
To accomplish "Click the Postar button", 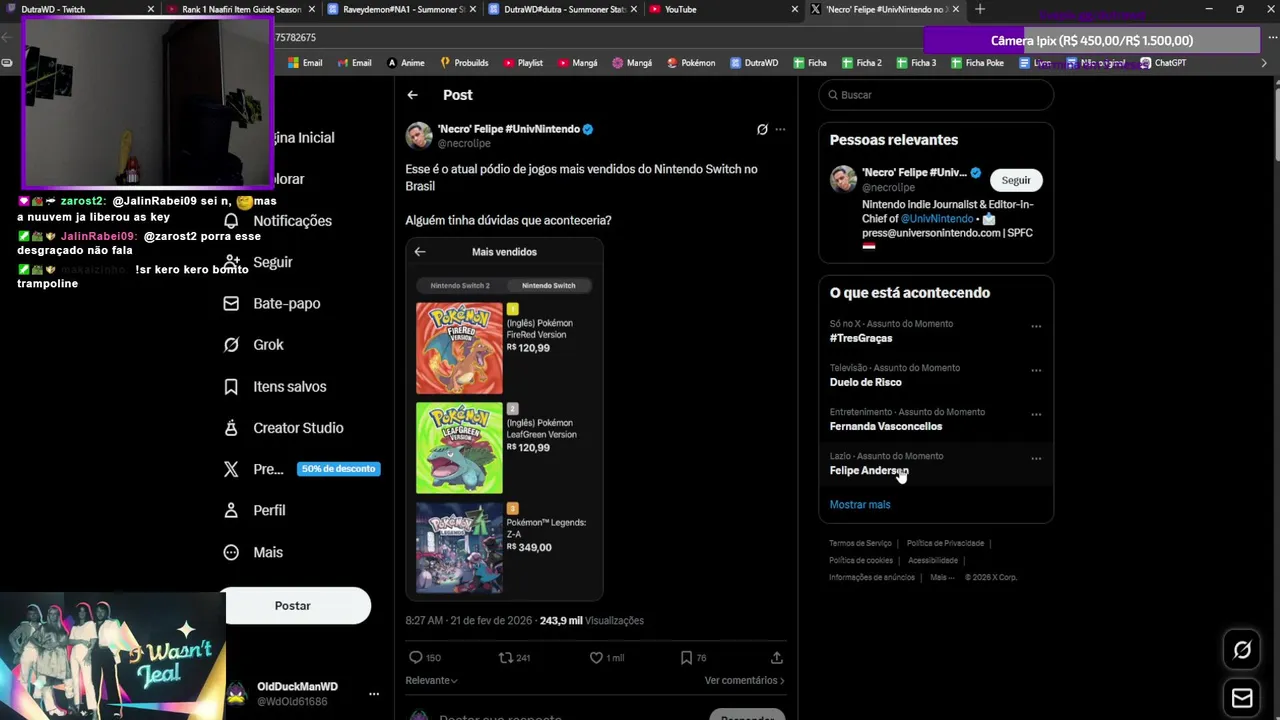I will click(x=297, y=606).
